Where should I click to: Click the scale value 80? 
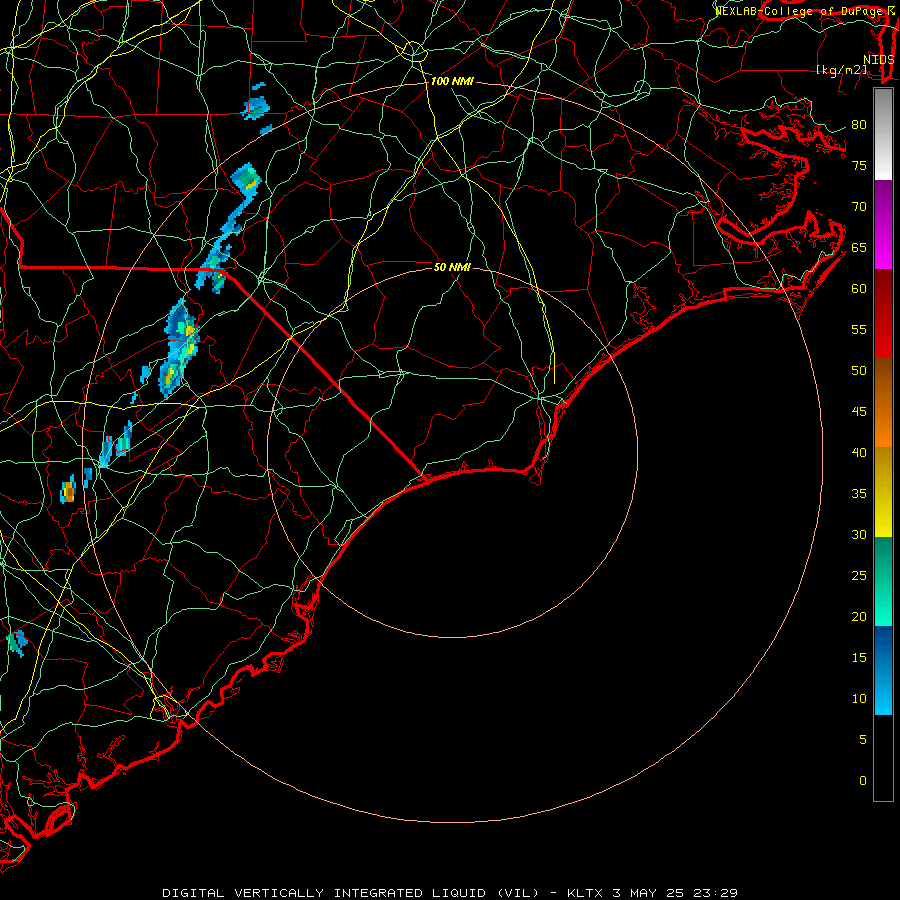click(x=859, y=125)
